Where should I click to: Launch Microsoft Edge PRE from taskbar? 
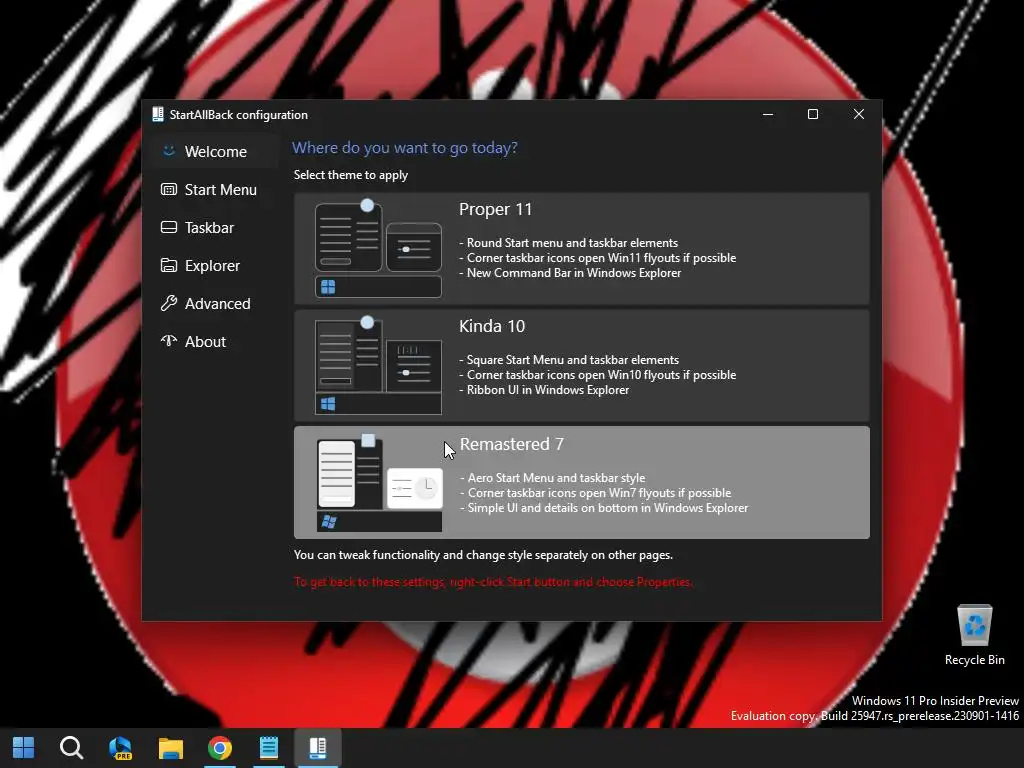121,748
